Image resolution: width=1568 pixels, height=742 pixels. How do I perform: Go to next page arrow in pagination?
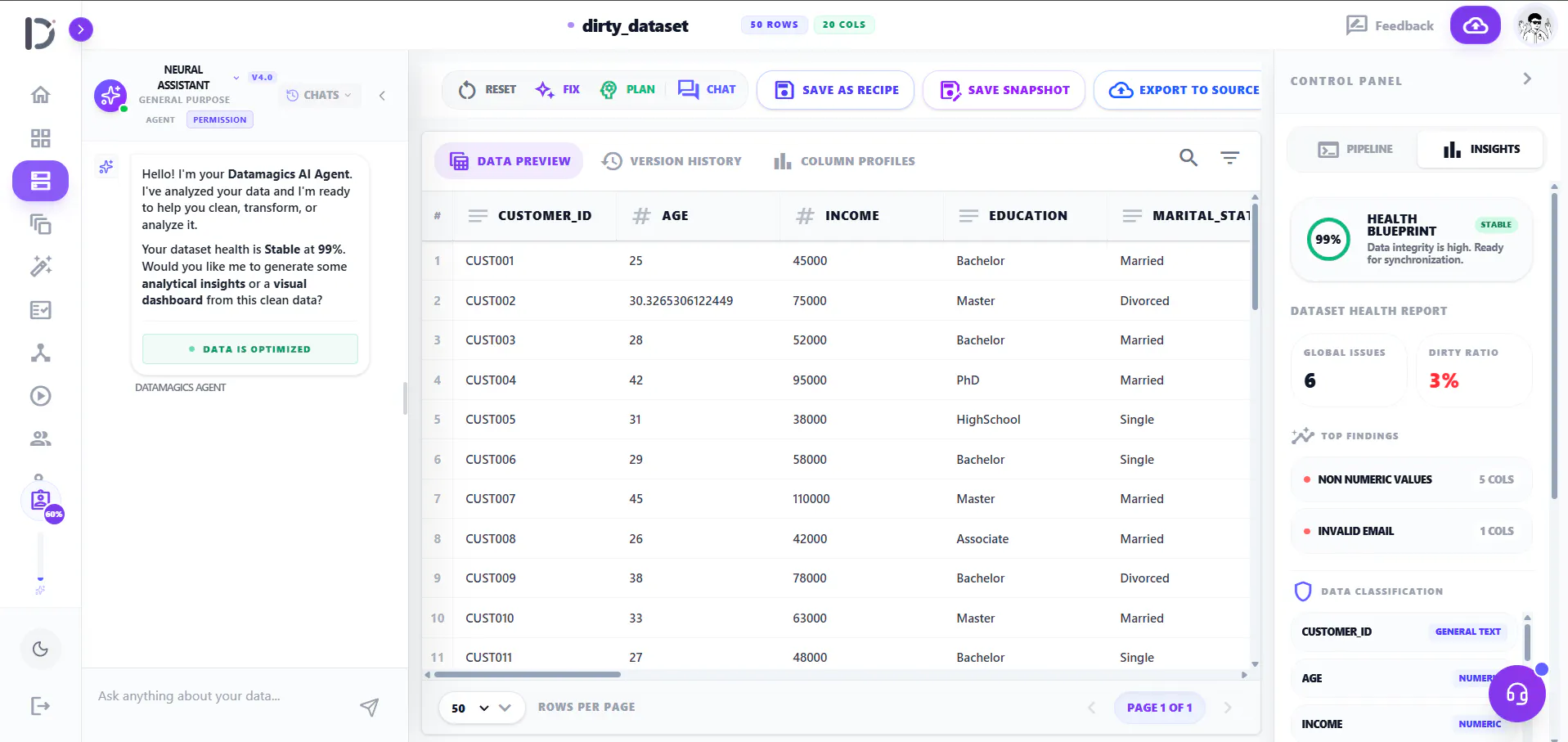pyautogui.click(x=1227, y=708)
